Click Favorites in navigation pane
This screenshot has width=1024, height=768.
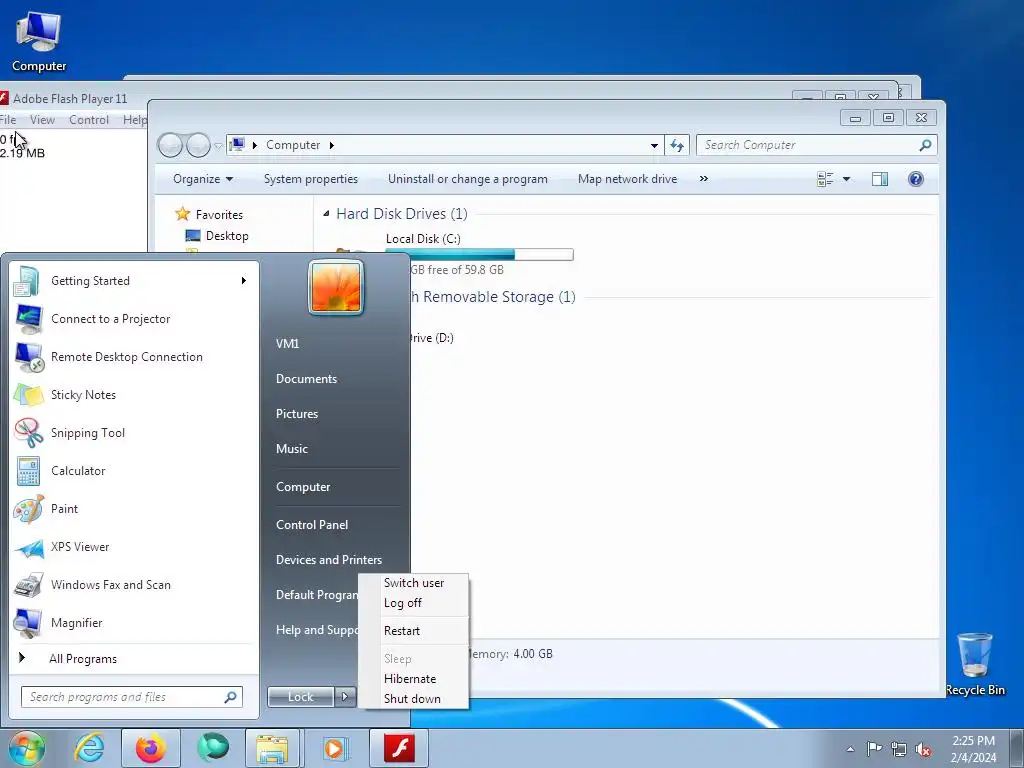pyautogui.click(x=210, y=214)
